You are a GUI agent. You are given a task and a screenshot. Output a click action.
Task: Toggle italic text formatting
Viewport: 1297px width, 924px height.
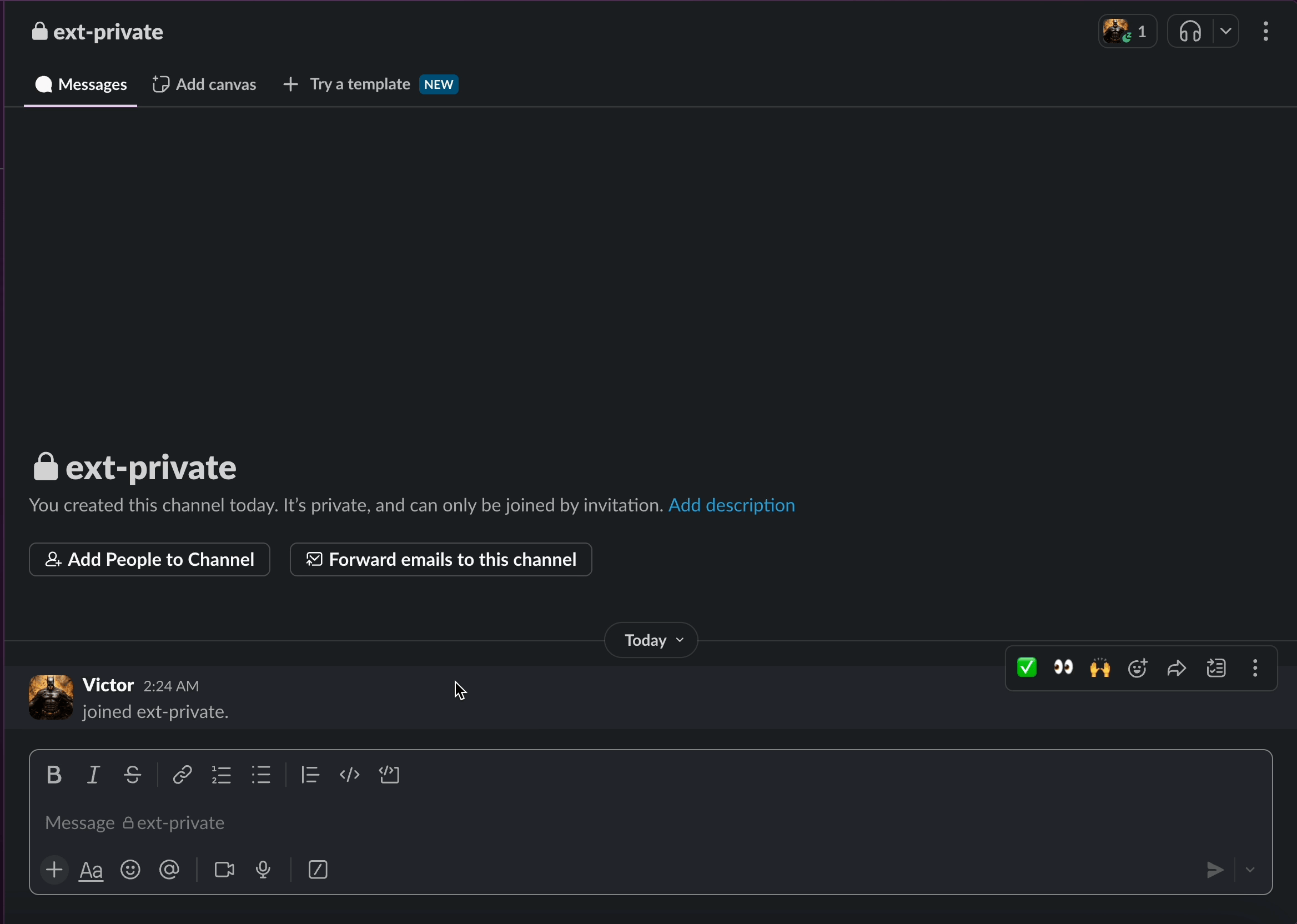coord(93,775)
